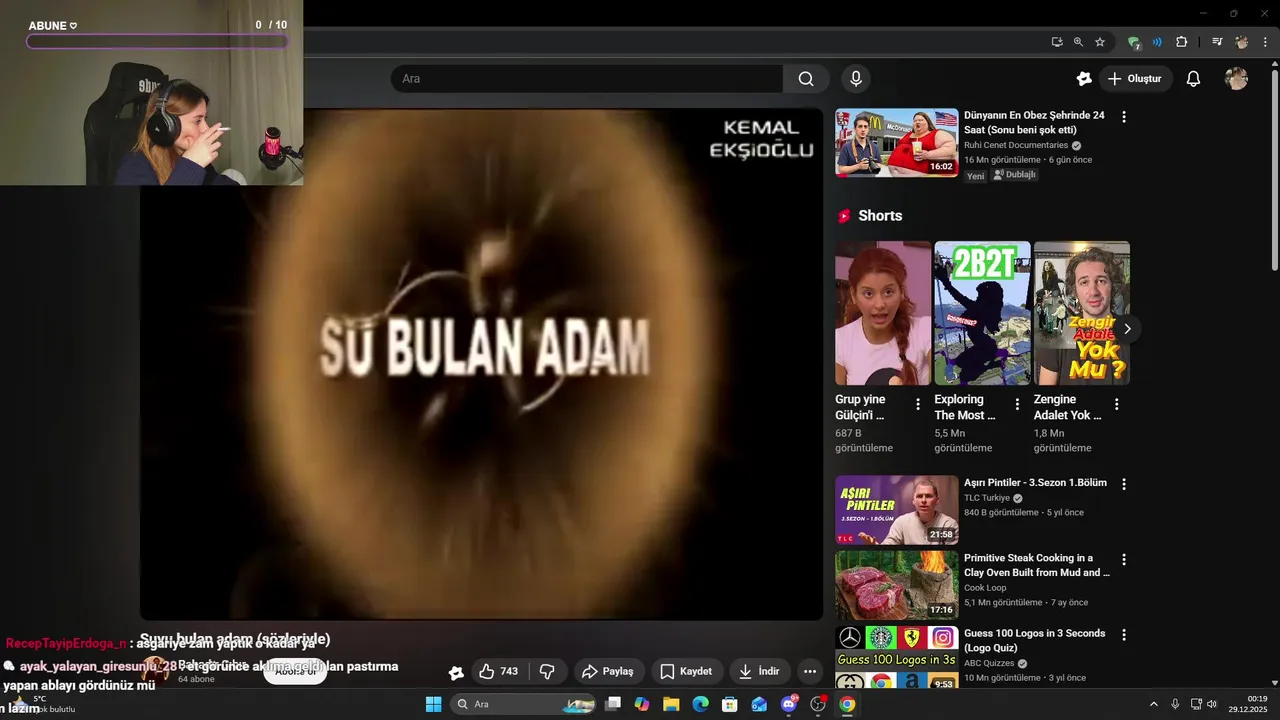The height and width of the screenshot is (720, 1280).
Task: Open options for Guess 100 Logos video
Action: (1124, 635)
